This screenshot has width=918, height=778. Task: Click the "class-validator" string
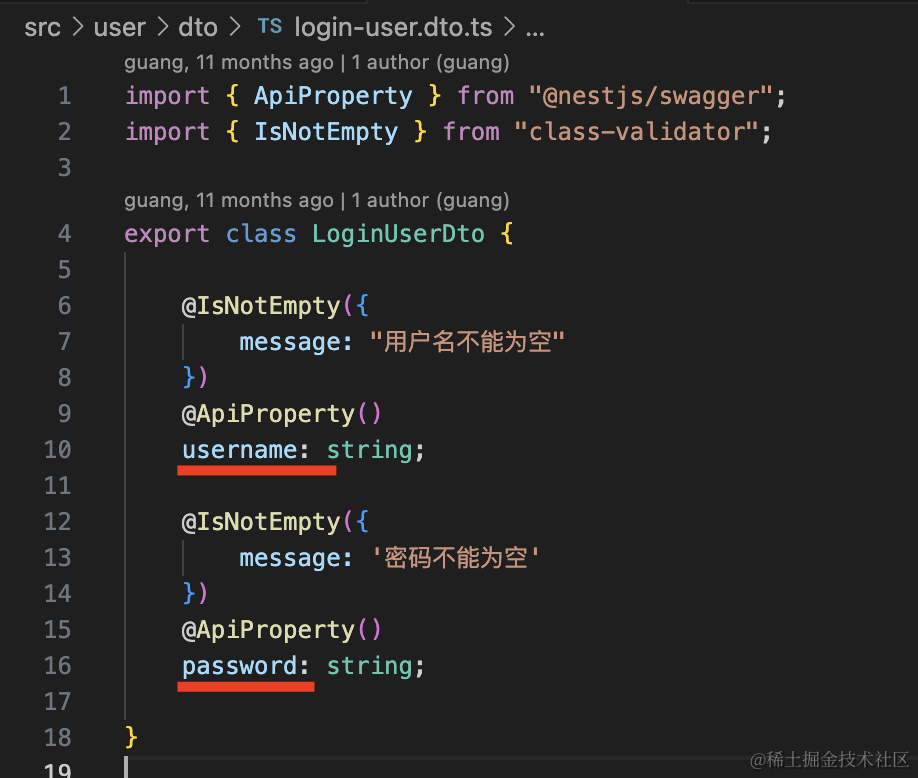(636, 132)
